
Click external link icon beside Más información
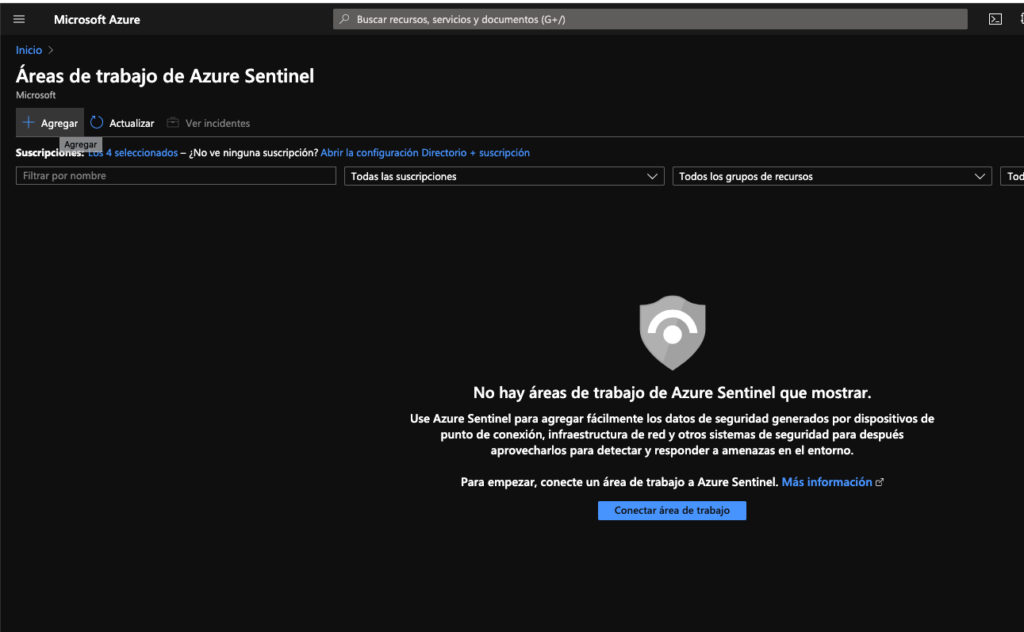pos(880,482)
